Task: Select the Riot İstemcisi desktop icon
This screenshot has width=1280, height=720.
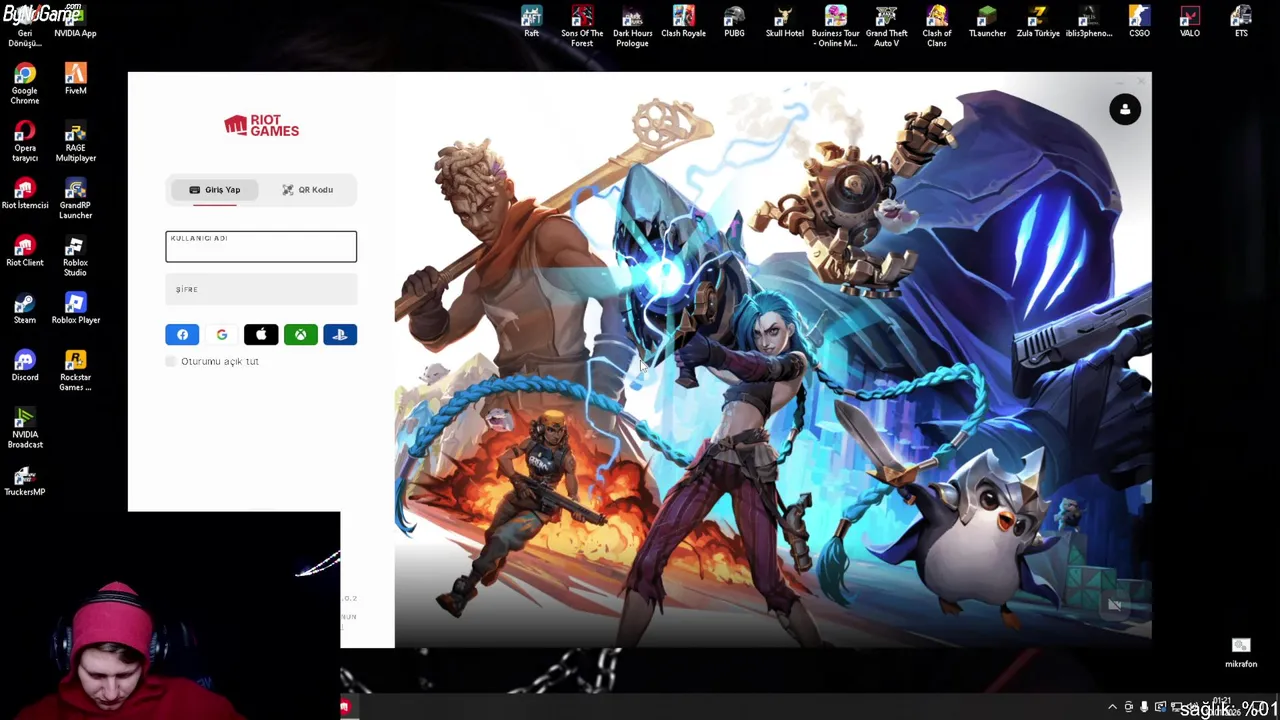Action: coord(25,194)
